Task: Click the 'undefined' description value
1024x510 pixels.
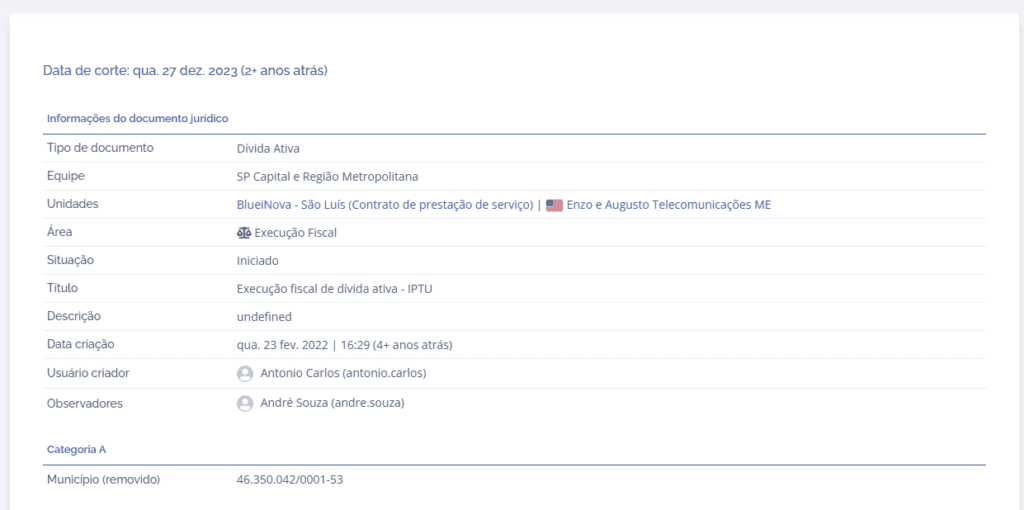Action: [264, 317]
